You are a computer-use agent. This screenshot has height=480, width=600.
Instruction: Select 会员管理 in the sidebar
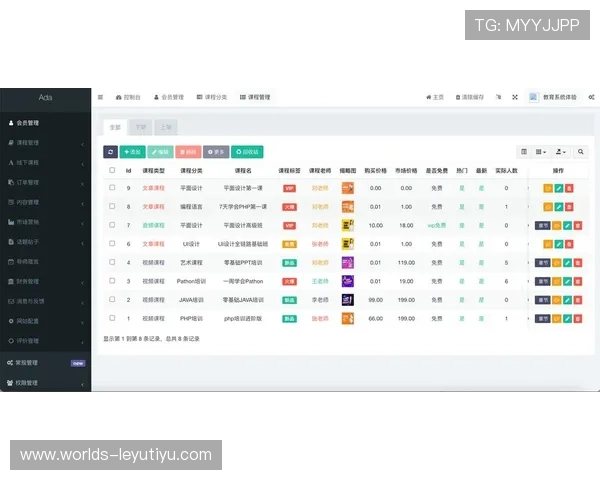pos(46,123)
